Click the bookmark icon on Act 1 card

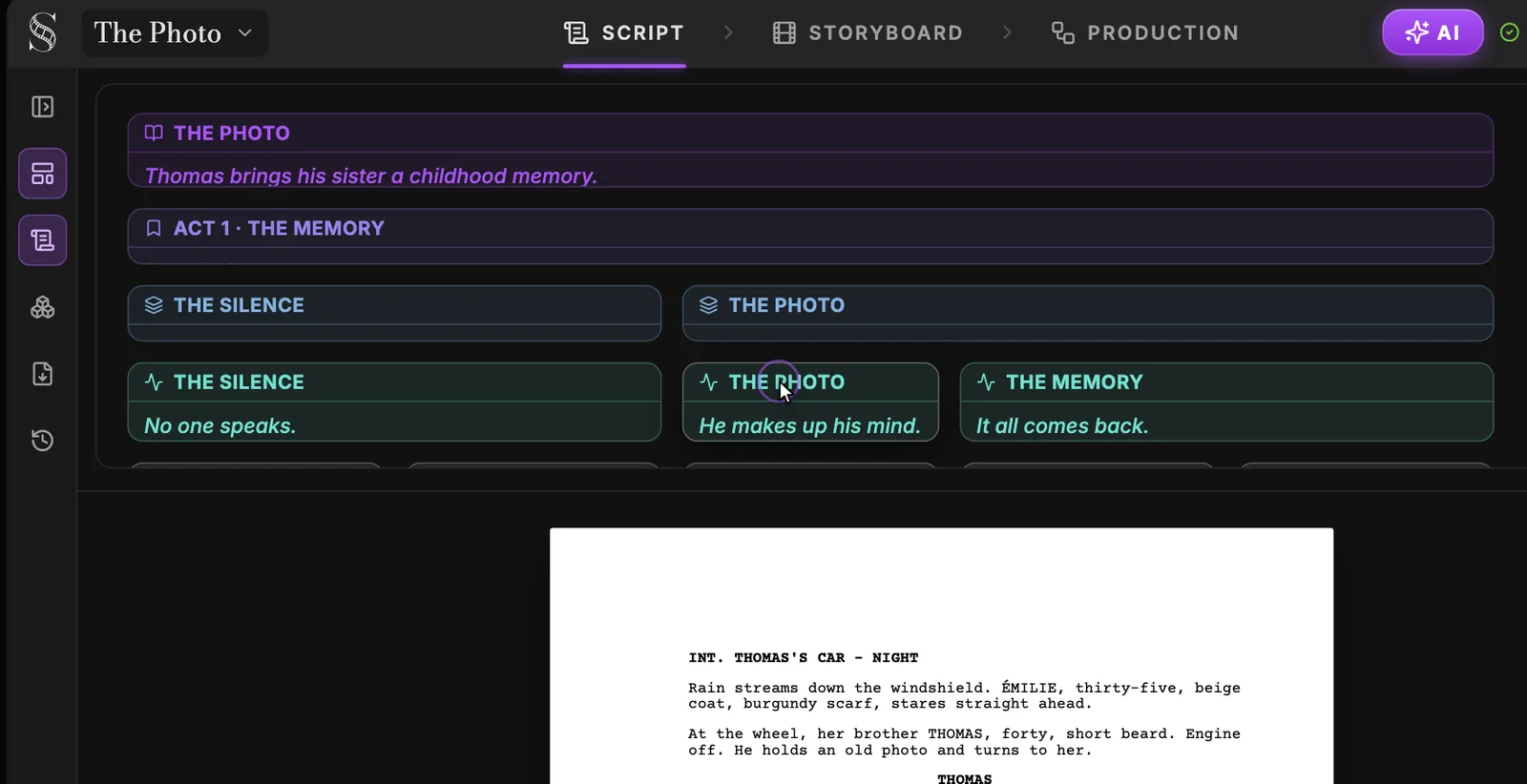click(154, 228)
